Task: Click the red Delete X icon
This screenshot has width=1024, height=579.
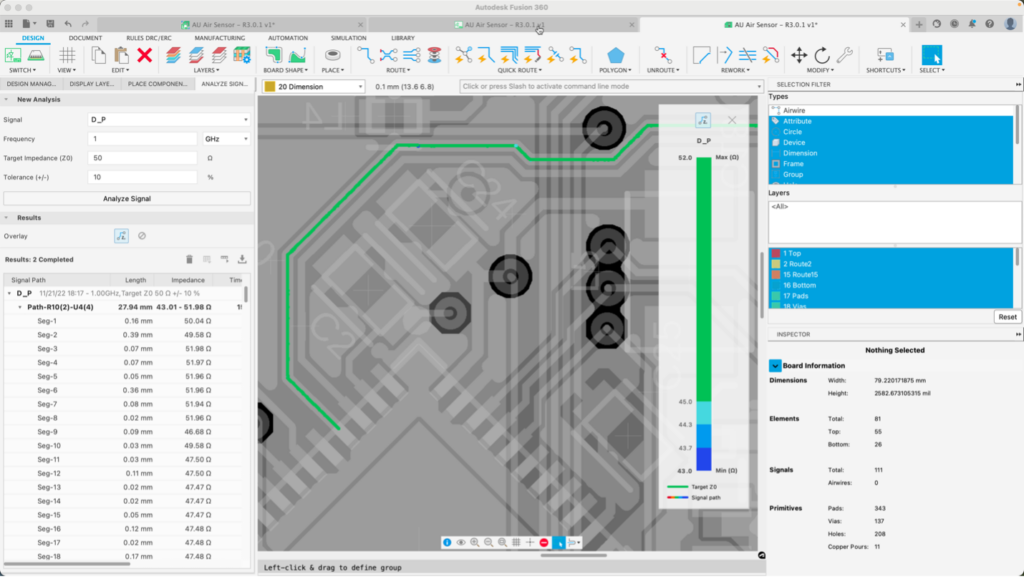Action: coord(144,55)
